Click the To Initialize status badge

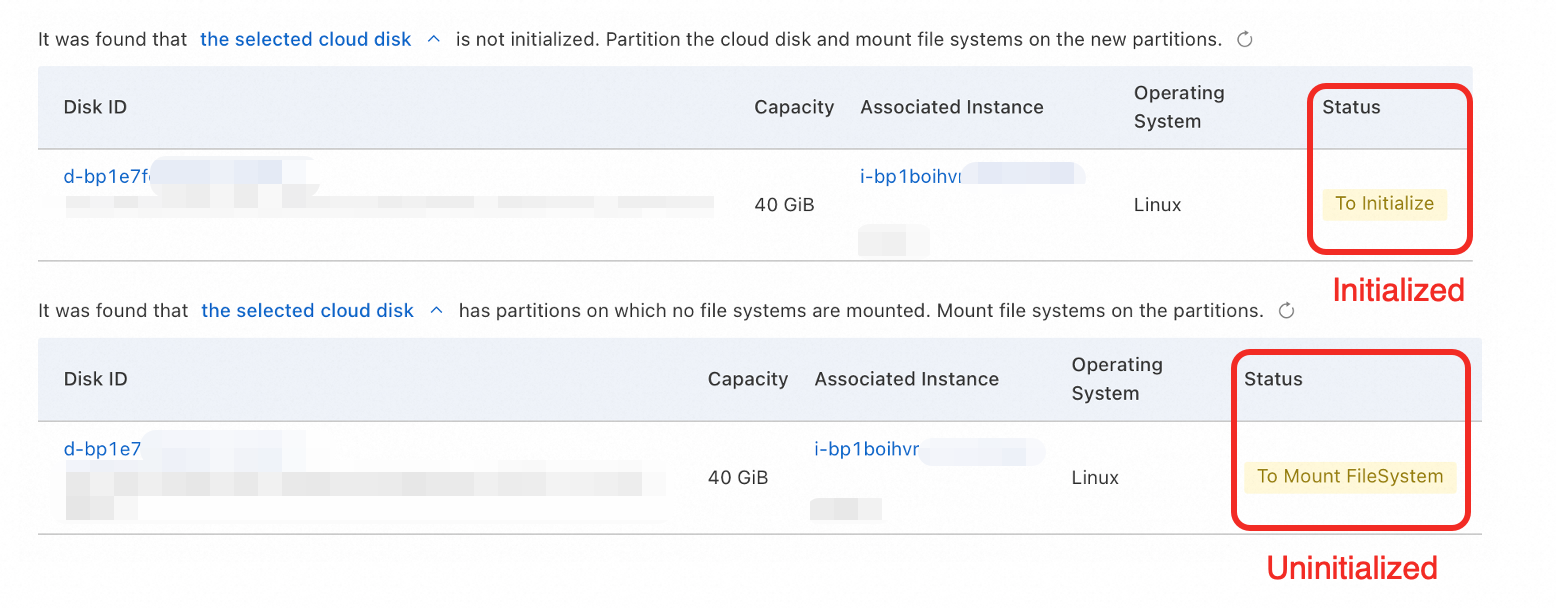pyautogui.click(x=1384, y=204)
